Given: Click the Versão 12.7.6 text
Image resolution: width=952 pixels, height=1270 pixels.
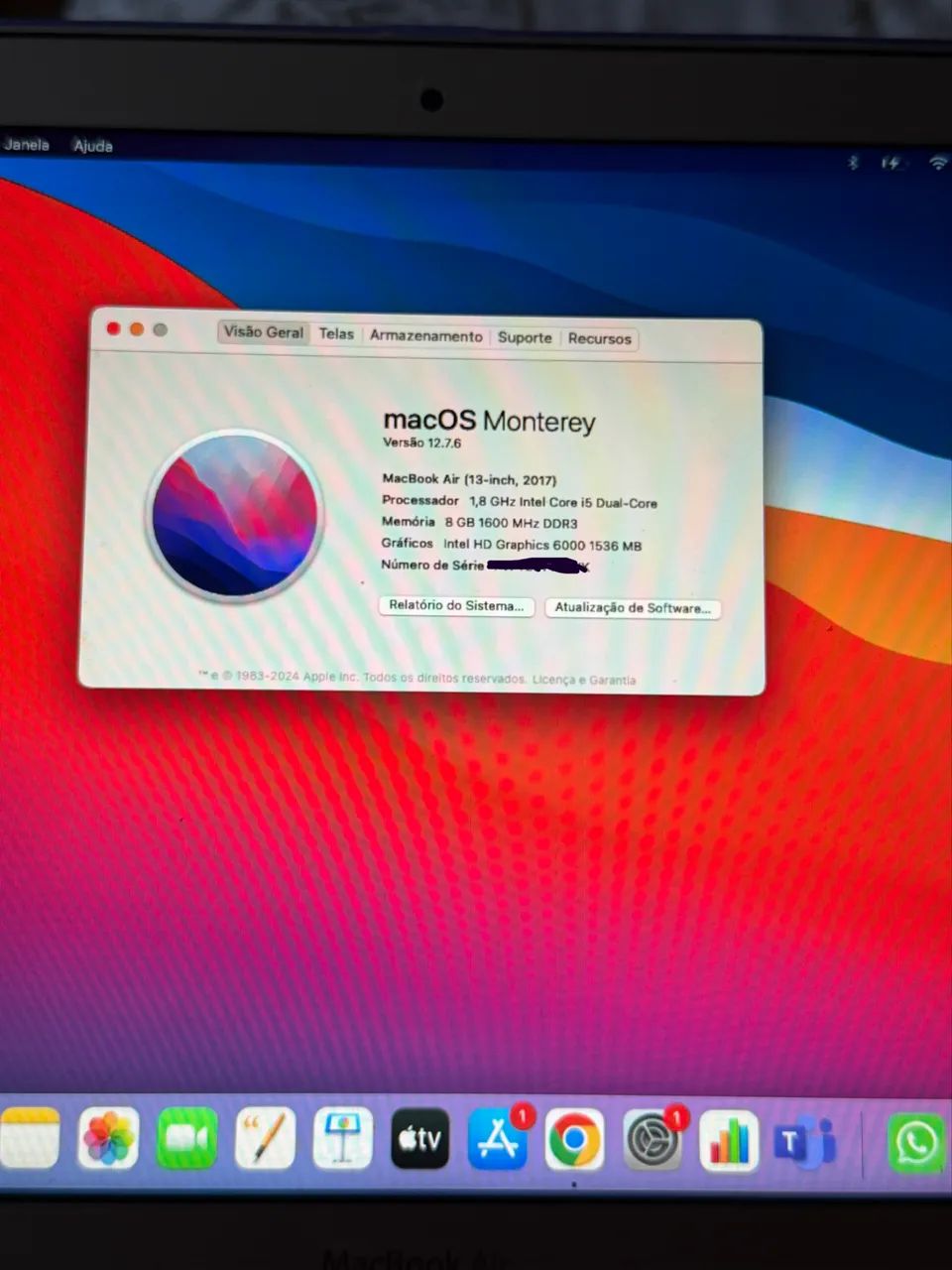Looking at the screenshot, I should pyautogui.click(x=422, y=443).
